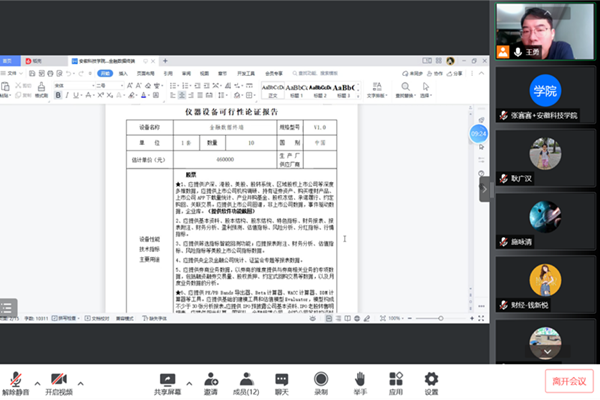
Task: Expand audio options arrow beside the microphone
Action: (x=38, y=381)
